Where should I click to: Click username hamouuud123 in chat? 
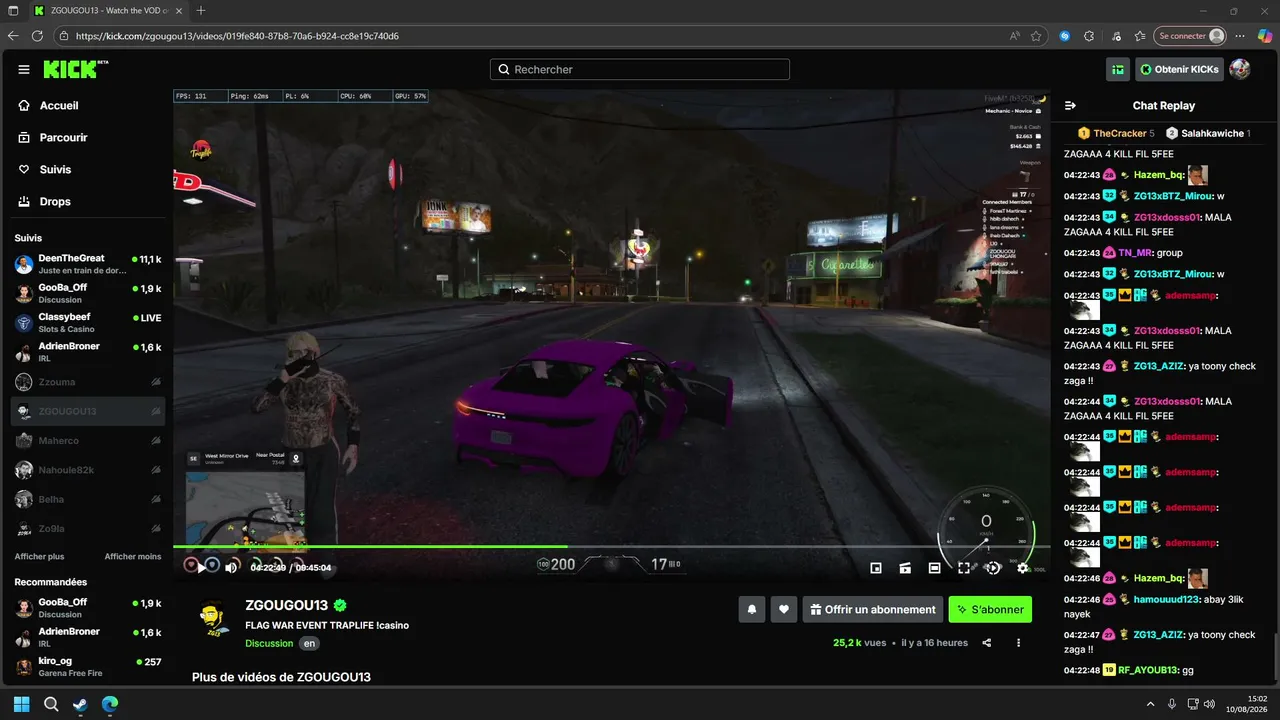pyautogui.click(x=1167, y=599)
